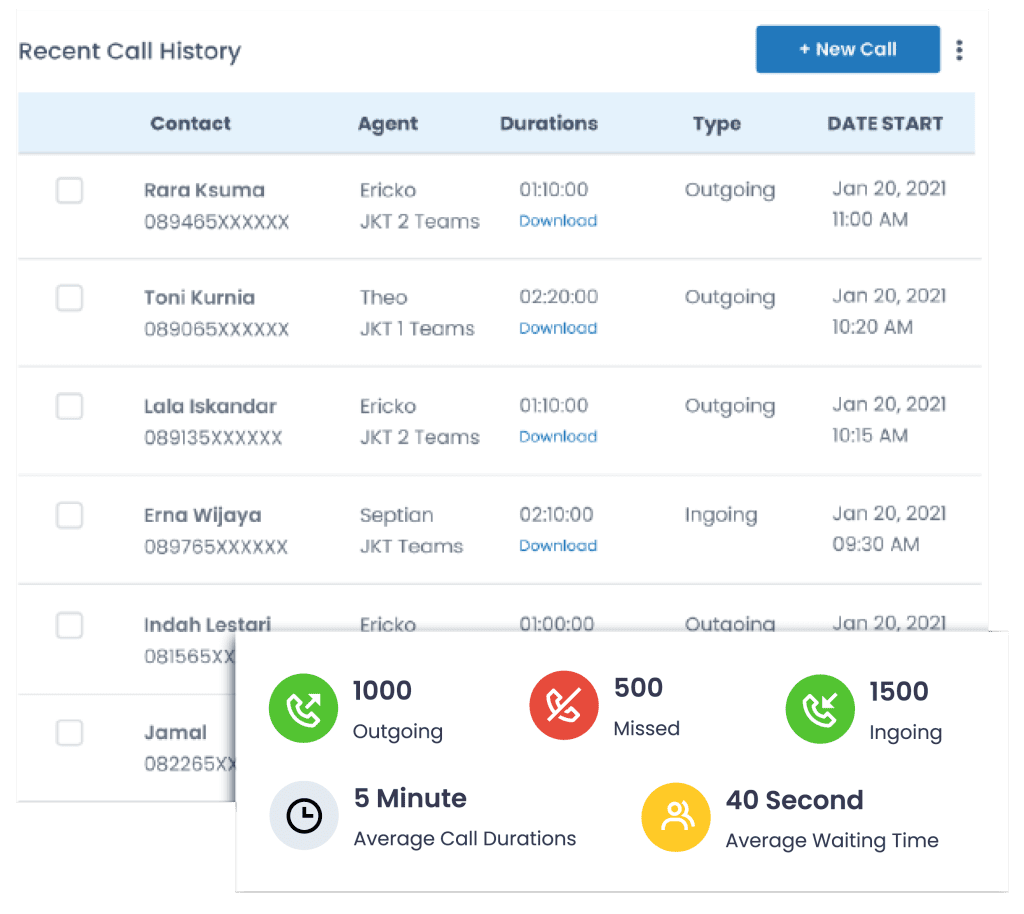Click the Ingoing type in Erna Wijaya row

[721, 516]
